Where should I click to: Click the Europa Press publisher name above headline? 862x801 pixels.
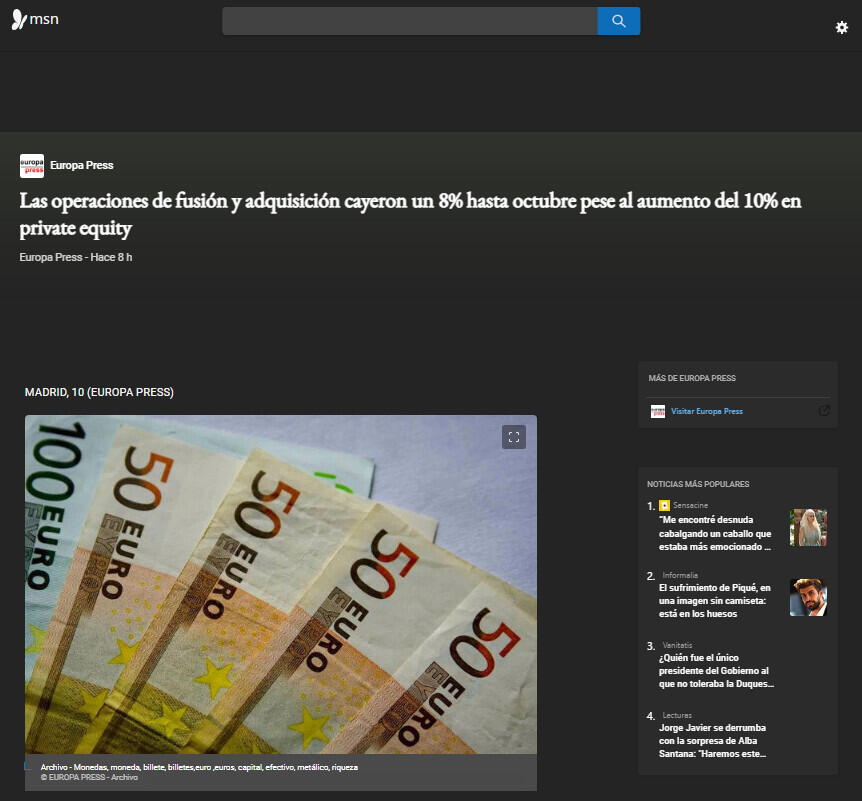point(81,166)
